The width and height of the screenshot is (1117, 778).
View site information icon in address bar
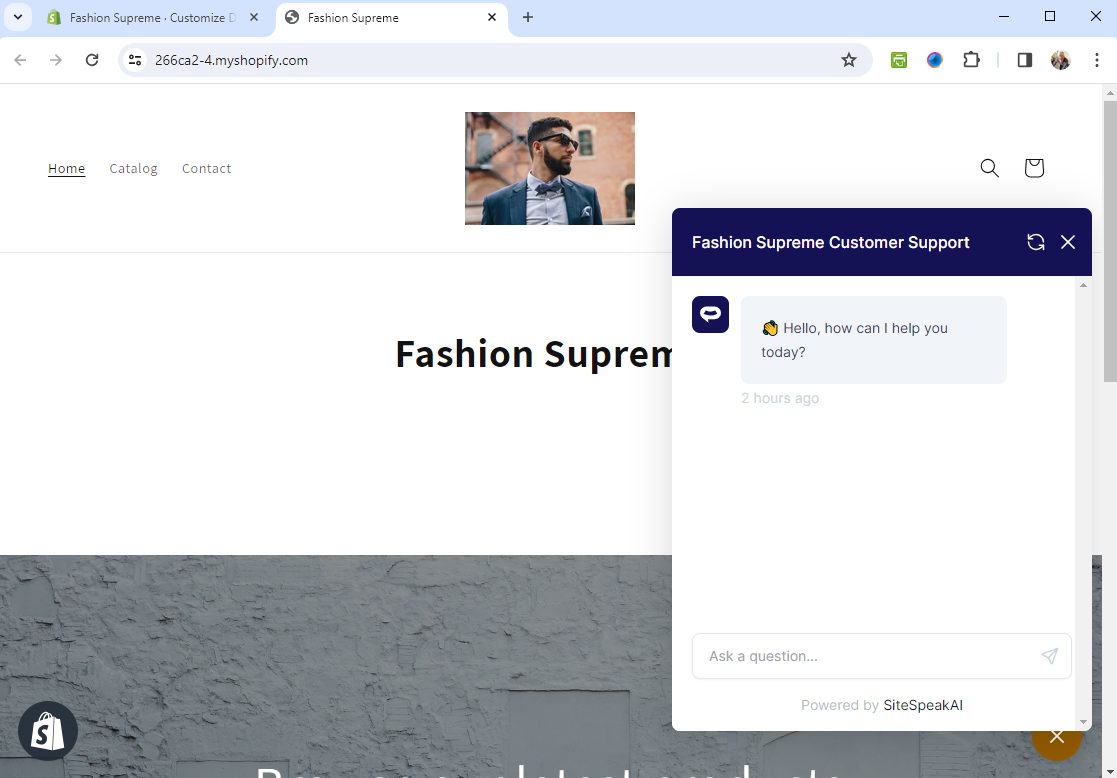point(135,60)
